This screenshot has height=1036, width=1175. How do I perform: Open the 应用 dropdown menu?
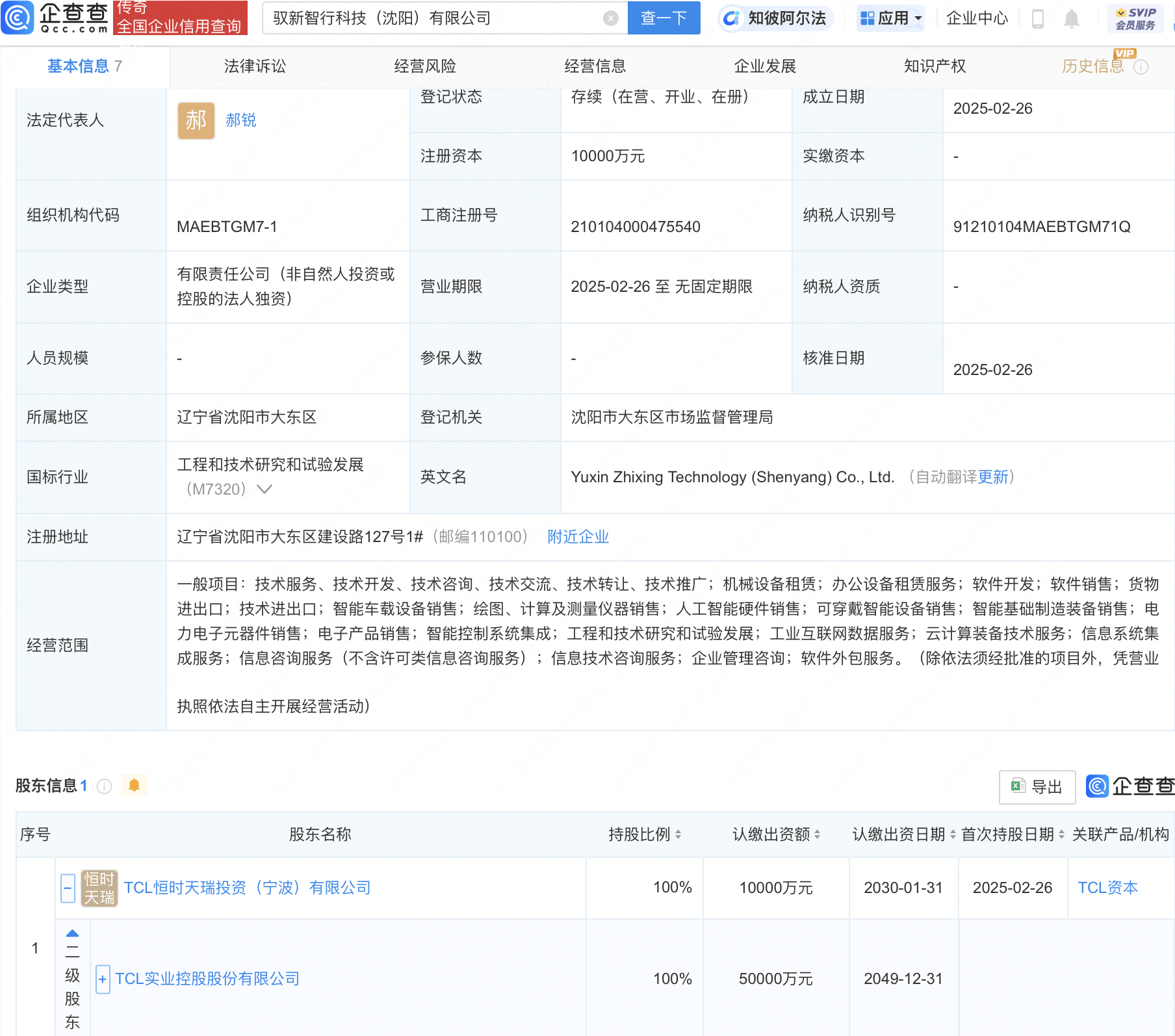(x=891, y=18)
